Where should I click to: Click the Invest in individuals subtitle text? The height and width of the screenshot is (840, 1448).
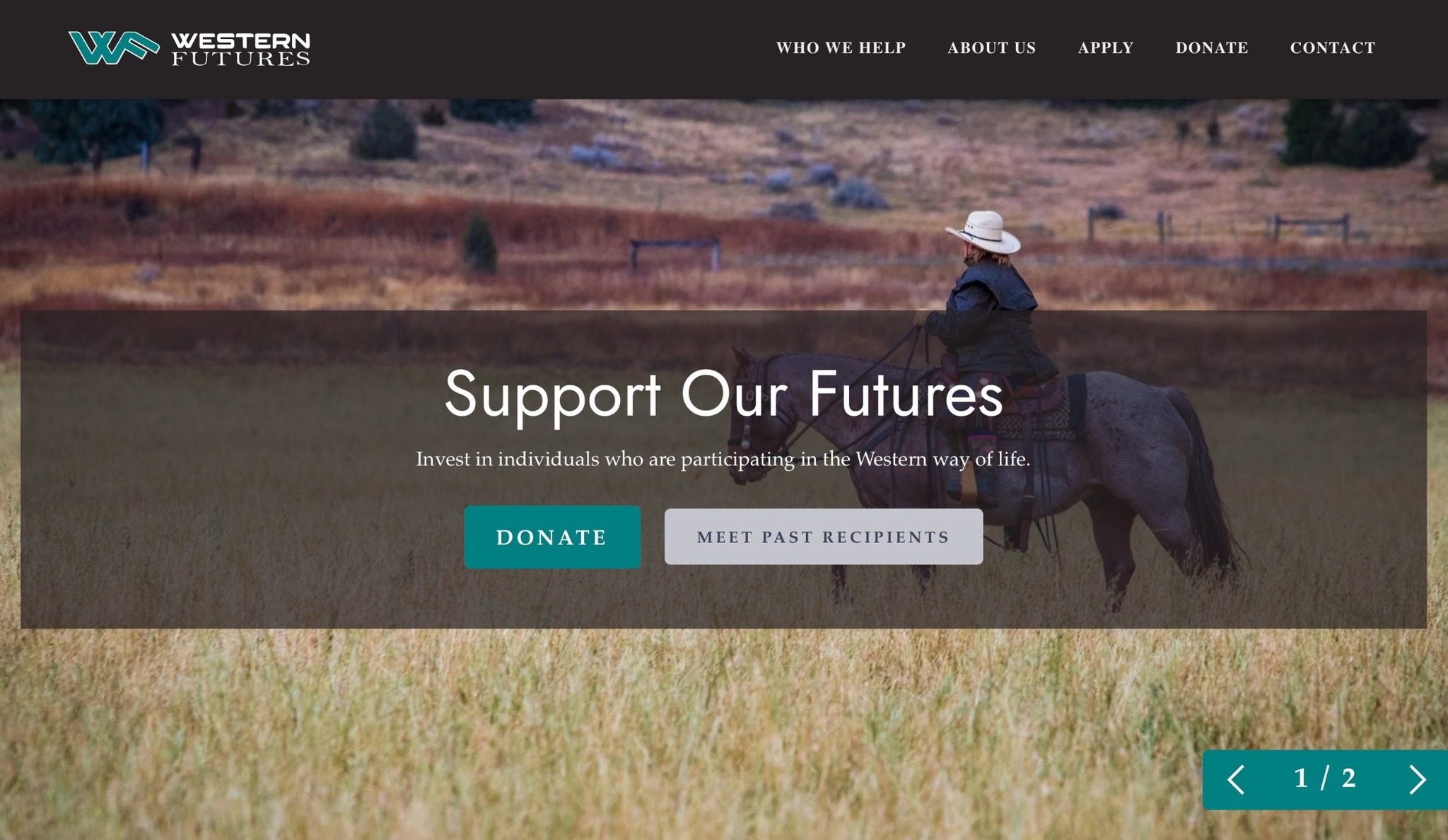click(723, 459)
